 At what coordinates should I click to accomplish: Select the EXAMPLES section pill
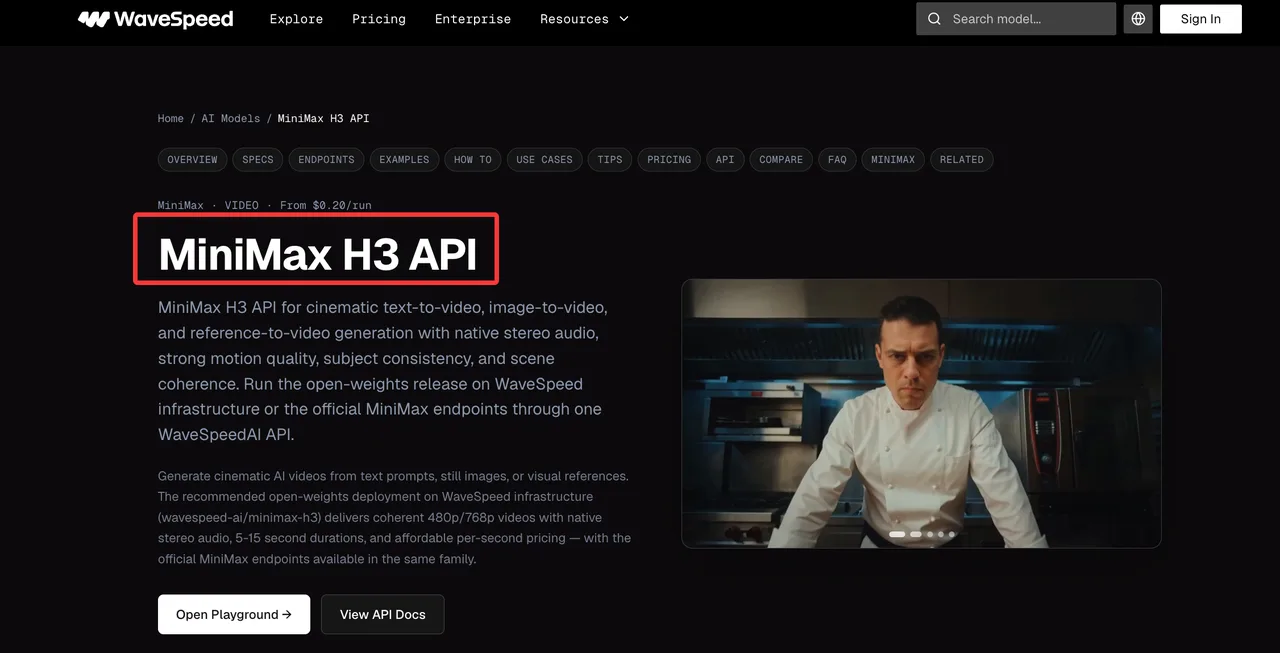(x=404, y=159)
